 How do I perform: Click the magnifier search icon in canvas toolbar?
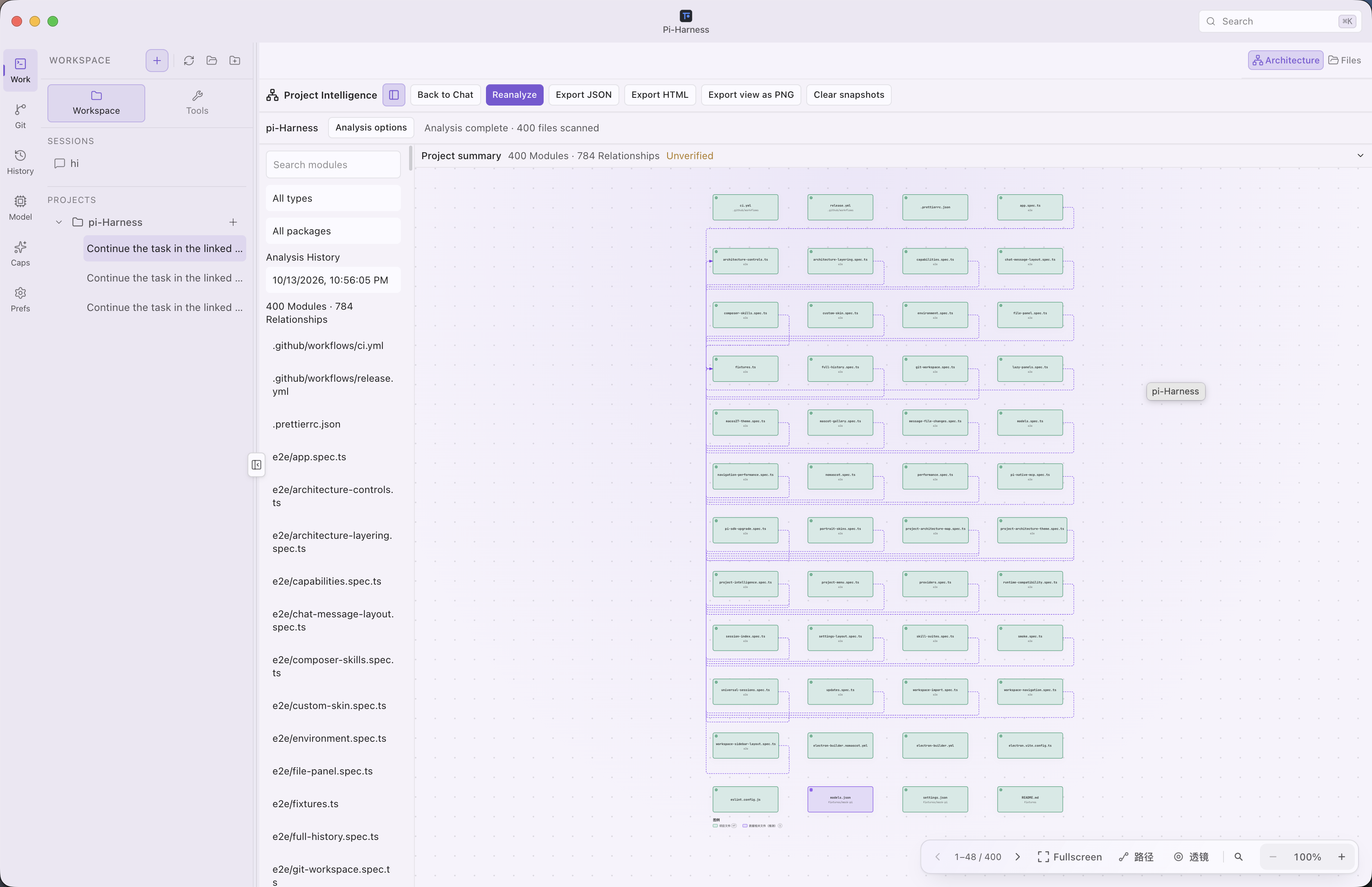[x=1238, y=857]
